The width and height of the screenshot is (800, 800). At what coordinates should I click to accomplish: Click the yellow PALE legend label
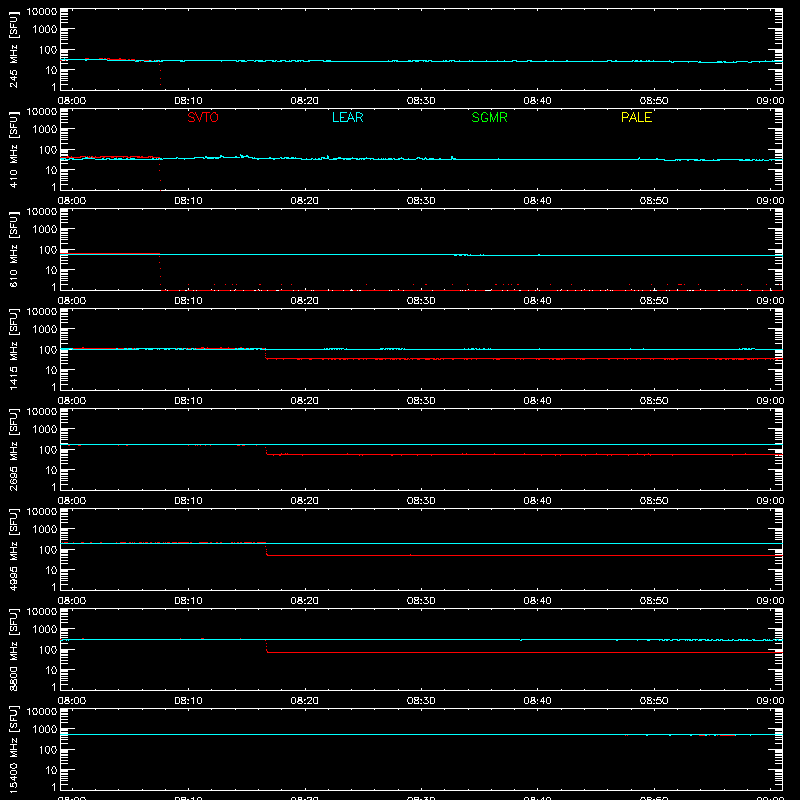coord(636,117)
